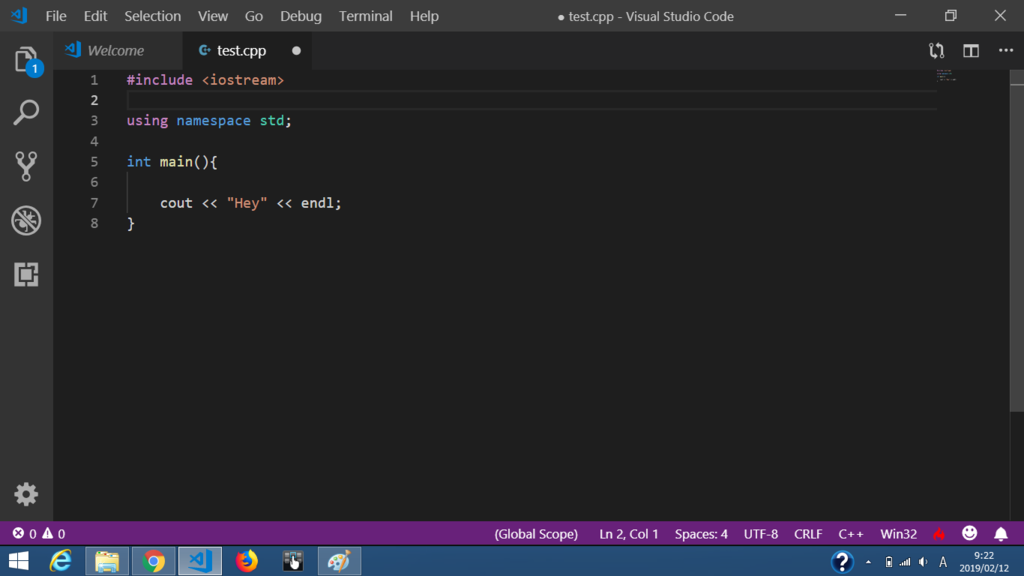Split the editor to the right

[971, 50]
